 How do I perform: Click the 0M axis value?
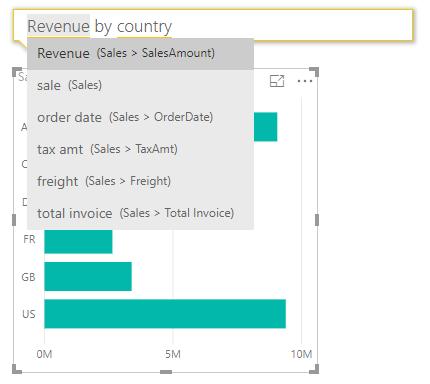pyautogui.click(x=44, y=354)
